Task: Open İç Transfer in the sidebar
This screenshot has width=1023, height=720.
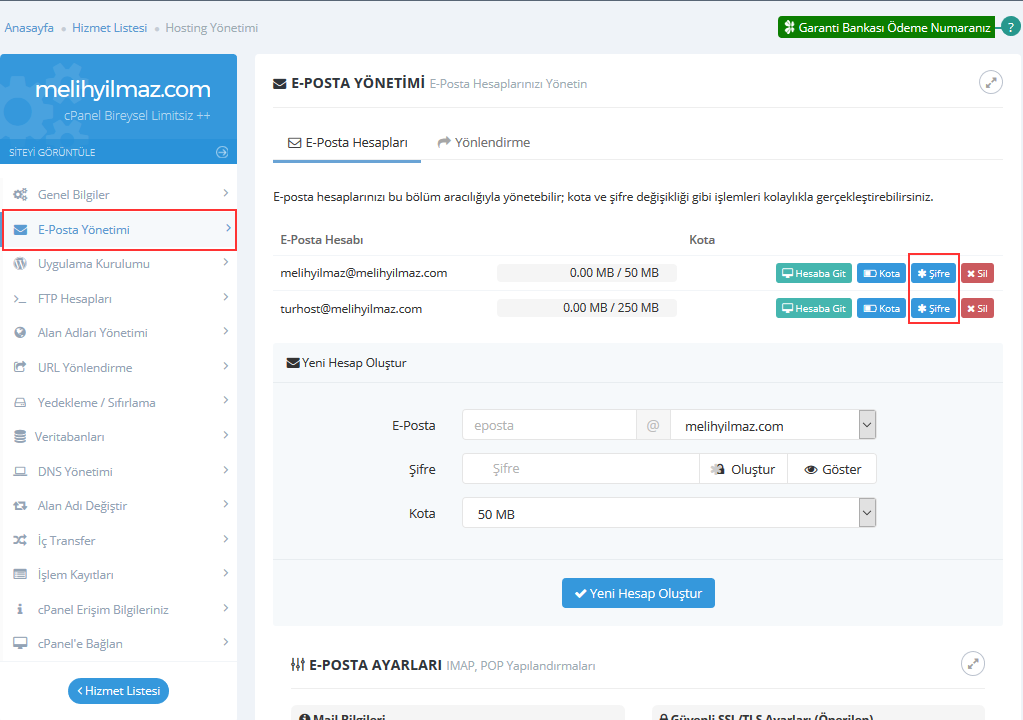Action: (x=118, y=541)
